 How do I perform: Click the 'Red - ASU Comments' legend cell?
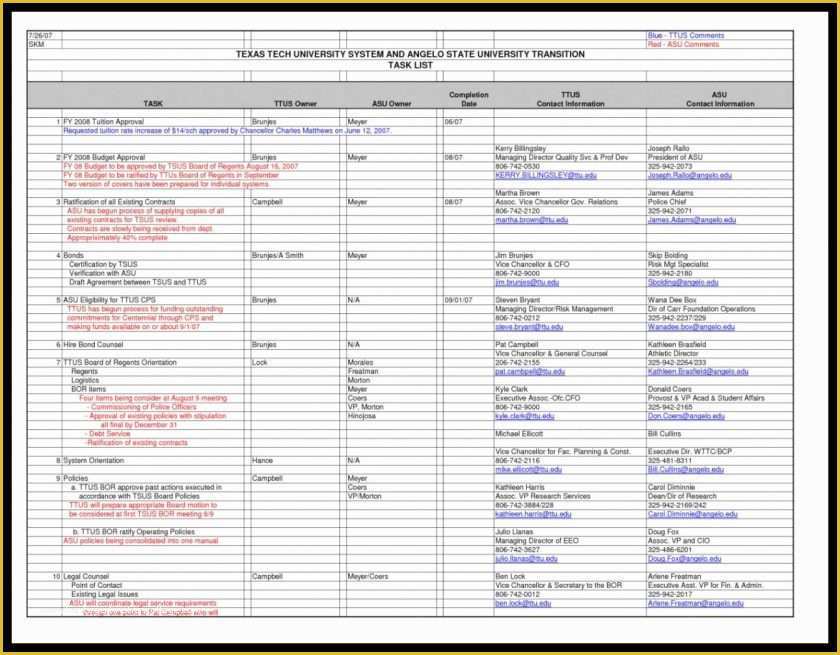(x=683, y=44)
